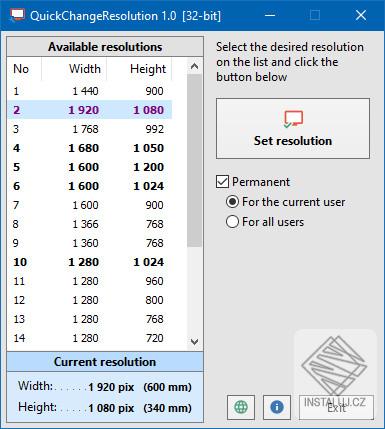
Task: Click the list scrollbar up arrow
Action: (x=195, y=66)
